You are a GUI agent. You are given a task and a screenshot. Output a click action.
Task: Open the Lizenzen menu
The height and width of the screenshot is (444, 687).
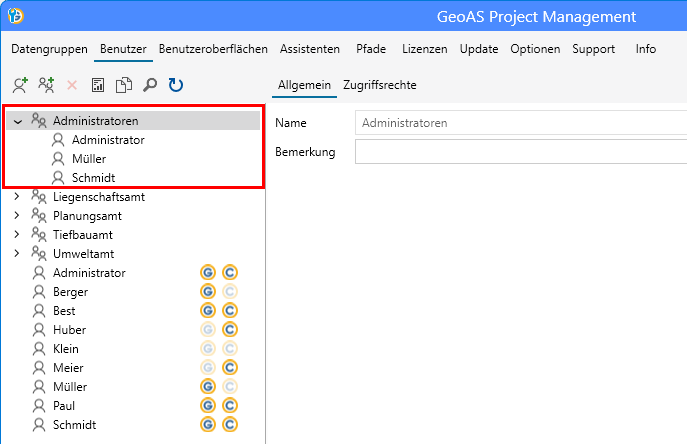coord(424,49)
